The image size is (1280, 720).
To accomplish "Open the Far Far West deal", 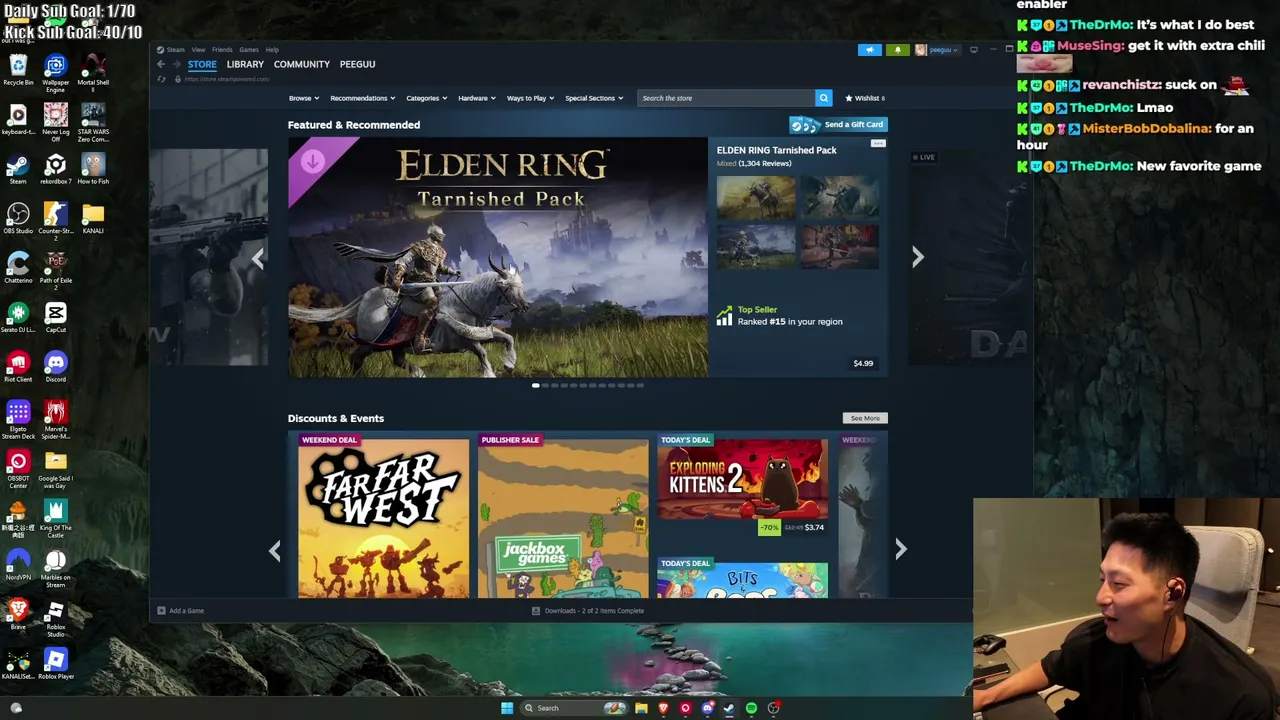I will [383, 516].
